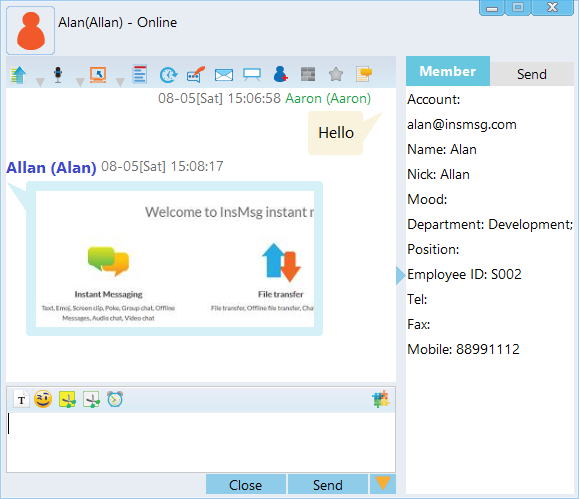
Task: Open the orange send options dropdown arrow
Action: coord(383,484)
